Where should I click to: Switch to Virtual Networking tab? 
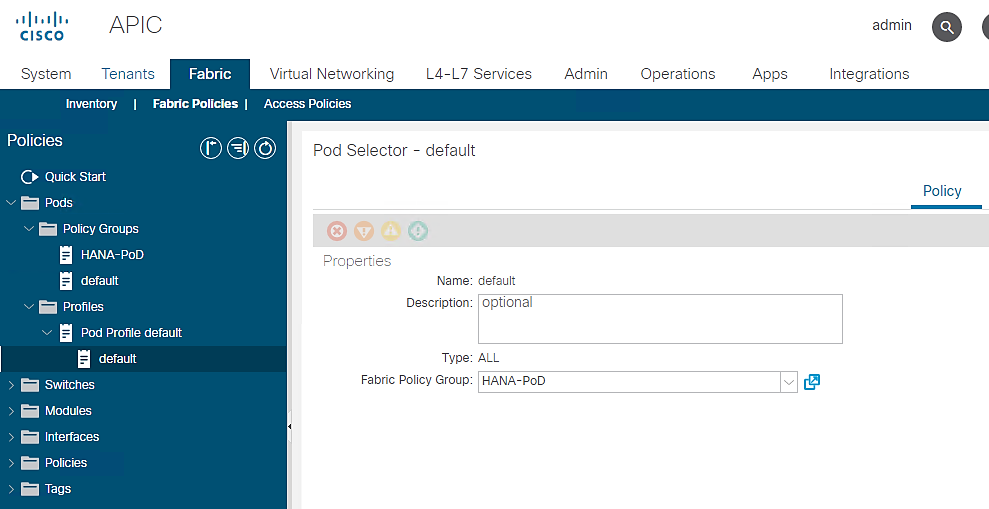332,74
